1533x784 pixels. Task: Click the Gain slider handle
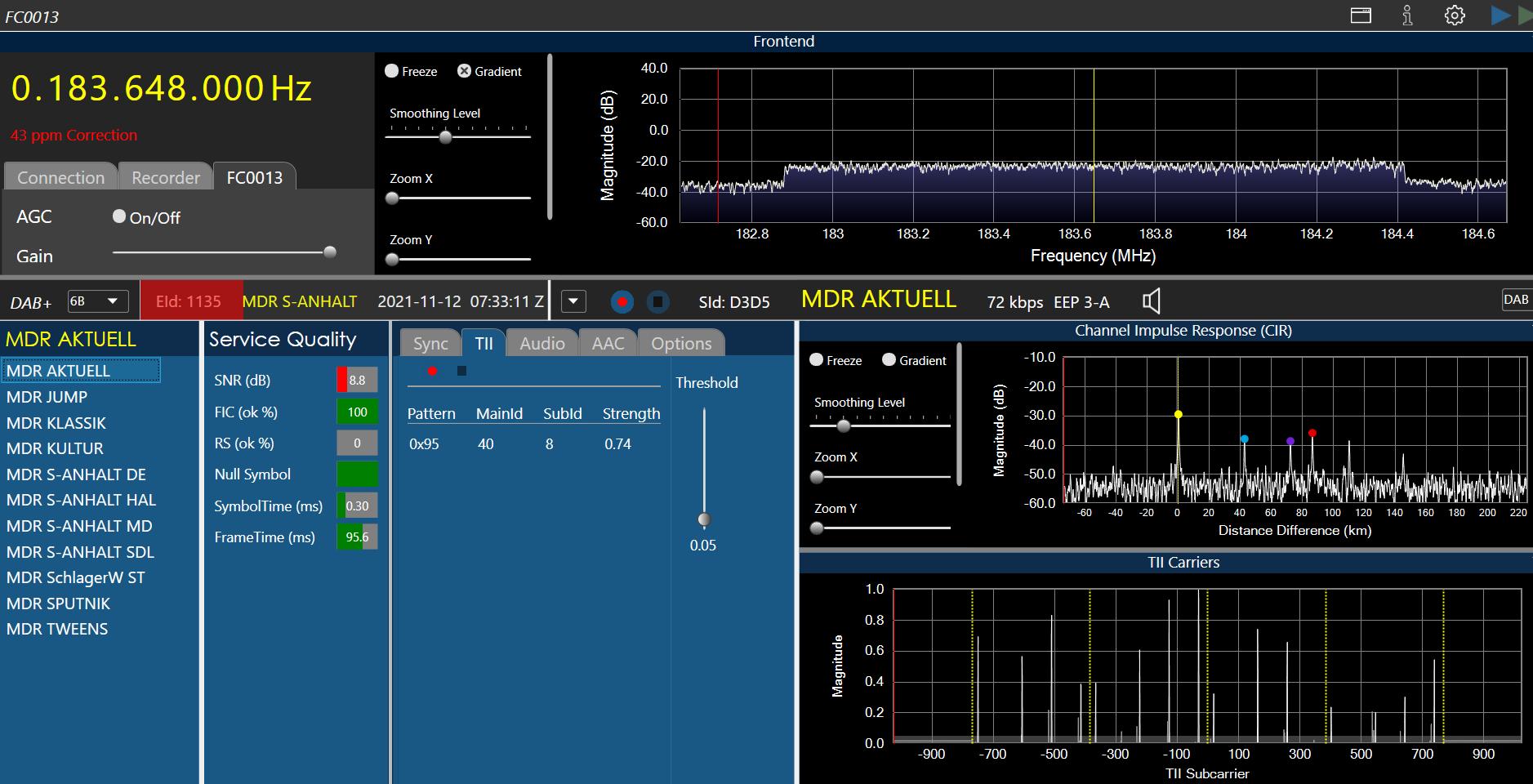330,252
